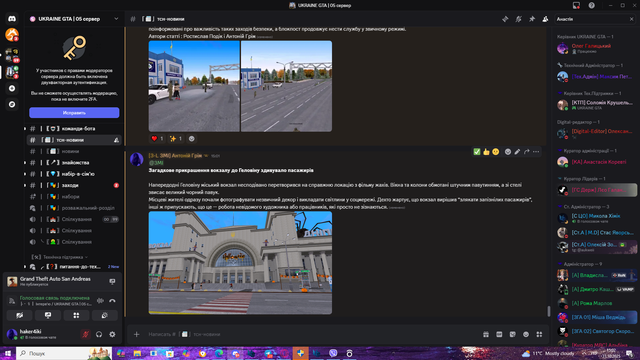This screenshot has width=640, height=360.
Task: Click the @3МІ mention in message
Action: tap(156, 163)
